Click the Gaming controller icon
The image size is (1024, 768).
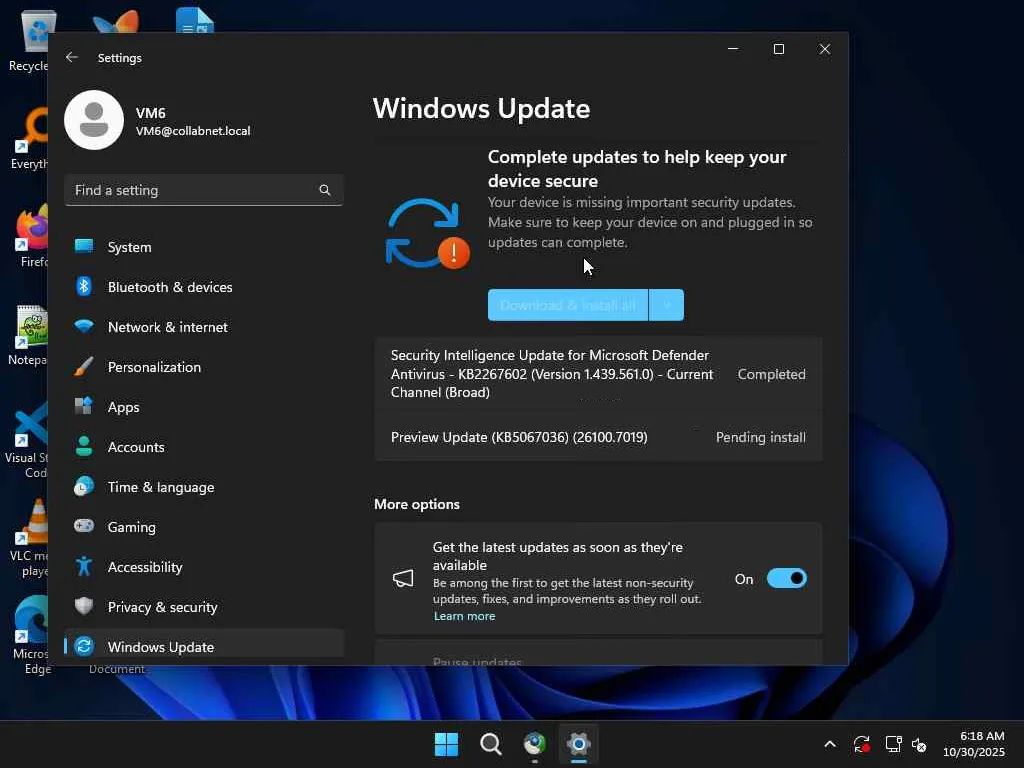pos(84,526)
